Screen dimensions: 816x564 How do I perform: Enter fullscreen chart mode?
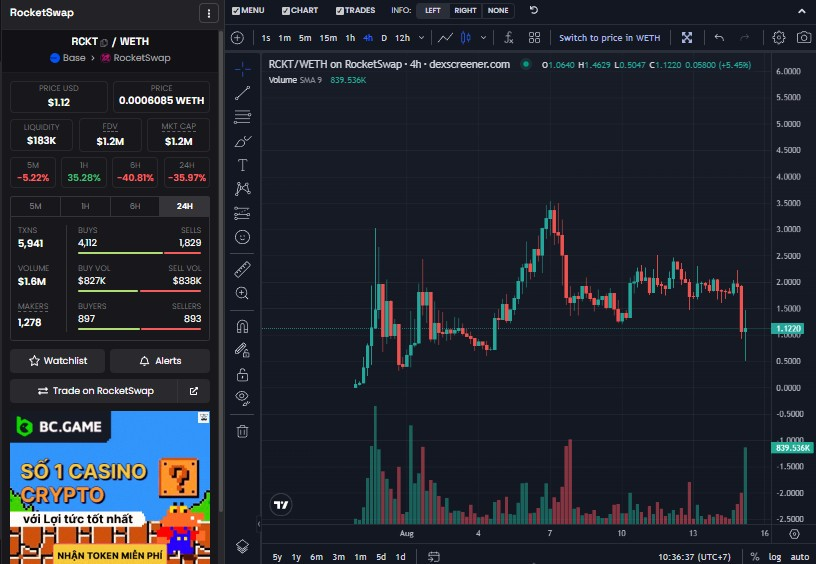[687, 37]
